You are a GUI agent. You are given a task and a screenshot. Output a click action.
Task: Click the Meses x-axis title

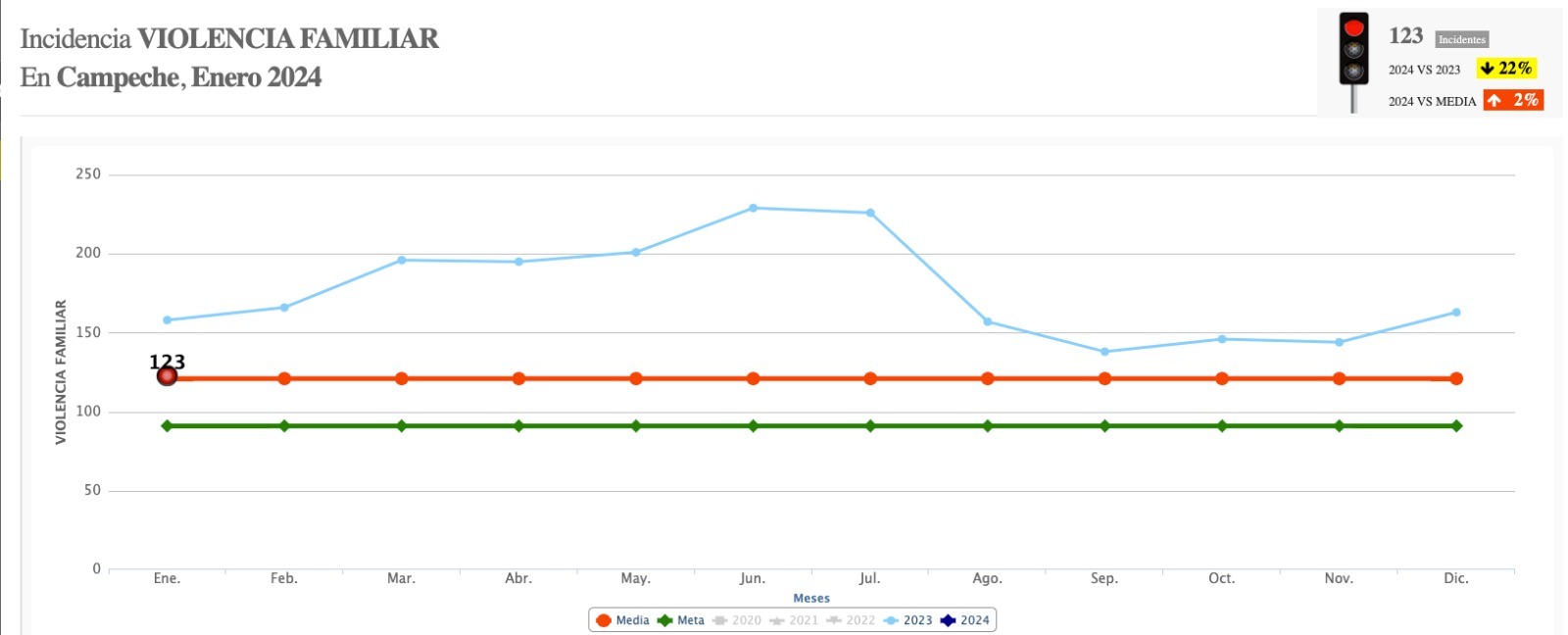(x=811, y=598)
